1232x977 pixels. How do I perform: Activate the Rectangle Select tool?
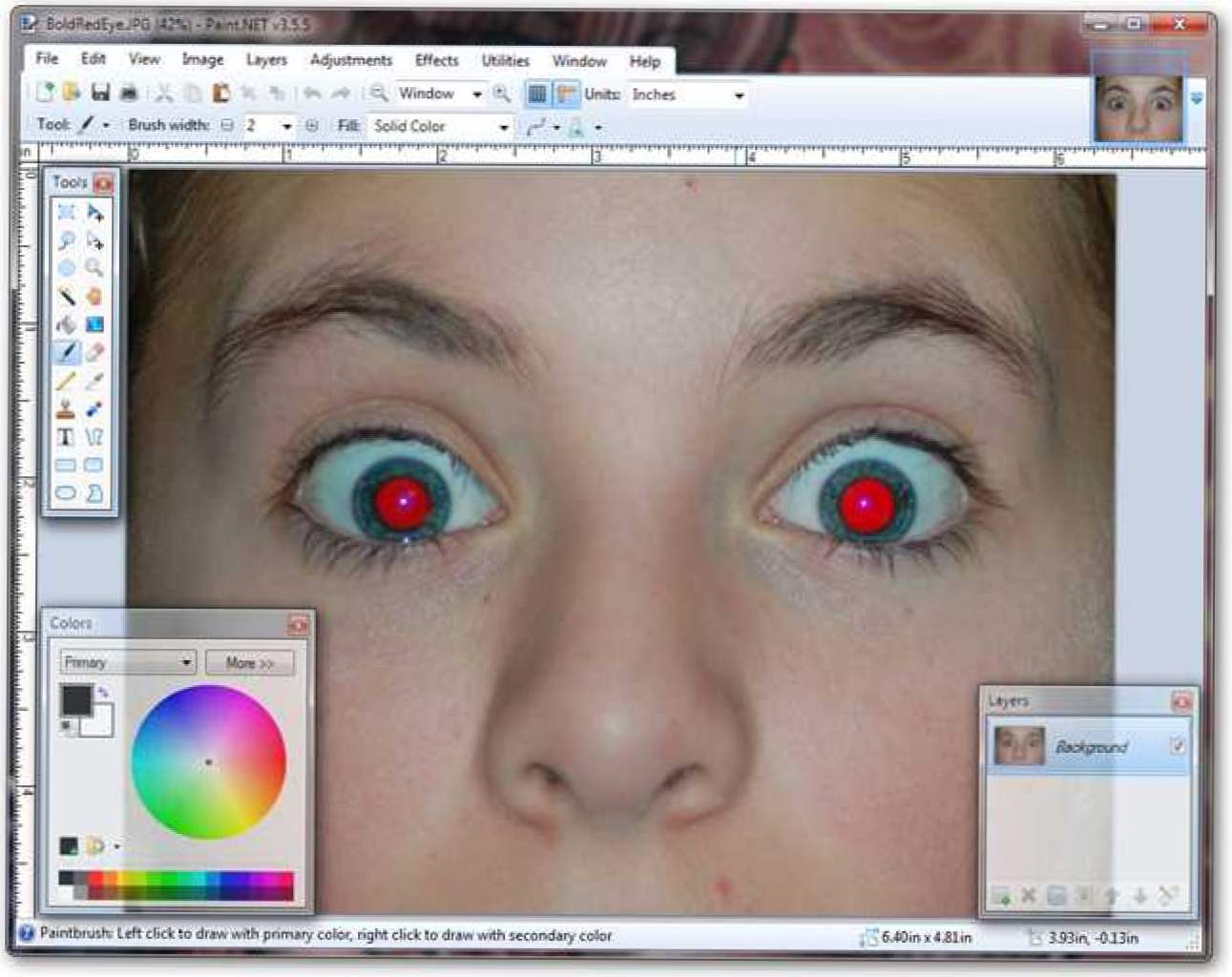coord(66,212)
